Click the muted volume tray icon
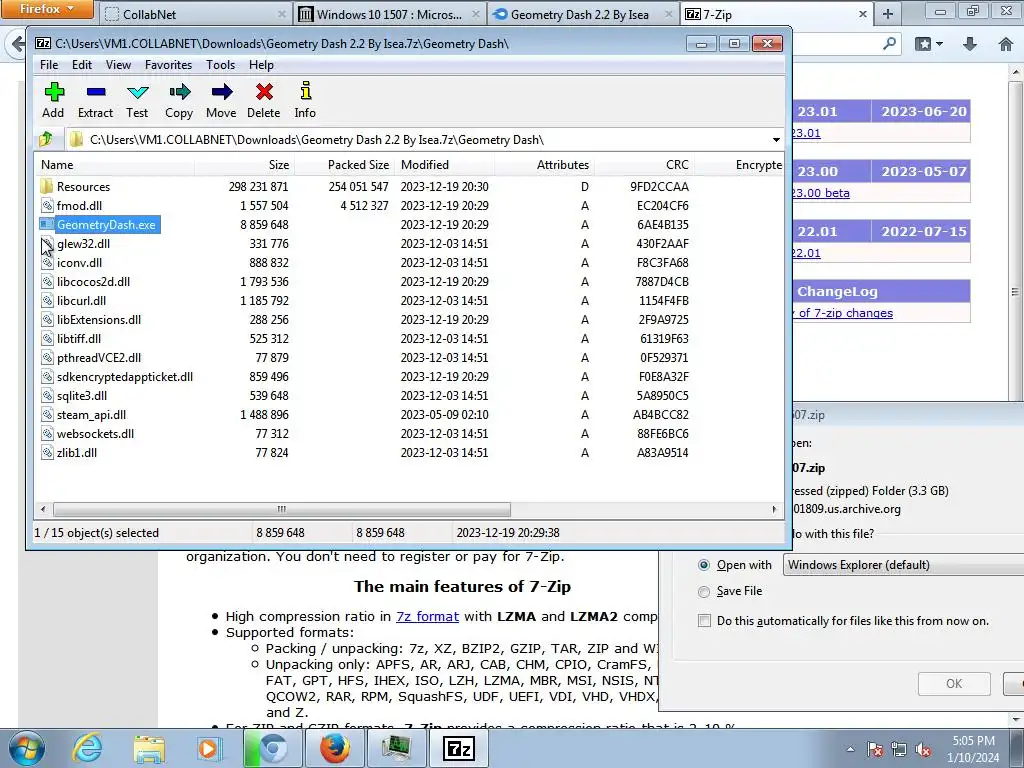Image resolution: width=1024 pixels, height=768 pixels. 923,750
